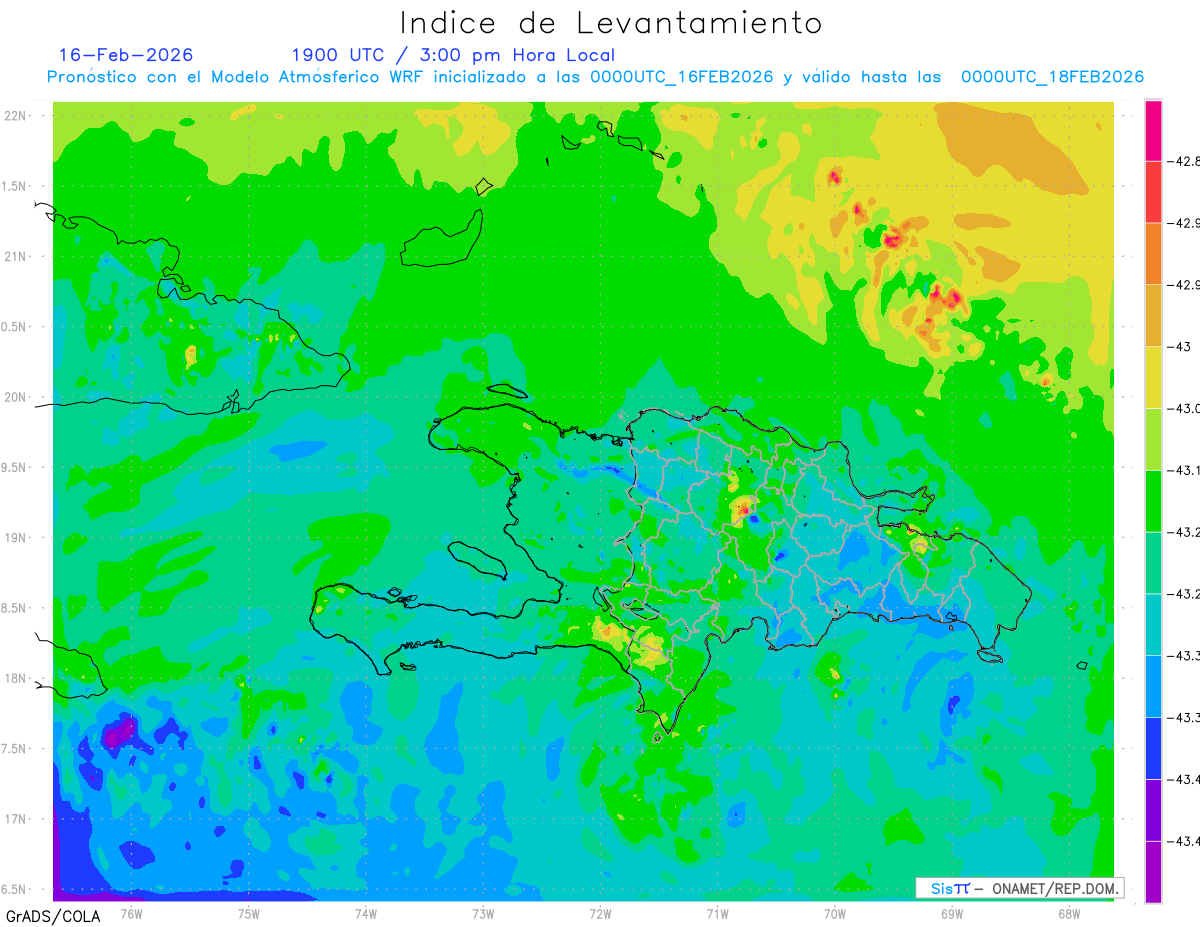This screenshot has height=927, width=1200.
Task: Click the "16-Feb-2026" date label
Action: [126, 55]
